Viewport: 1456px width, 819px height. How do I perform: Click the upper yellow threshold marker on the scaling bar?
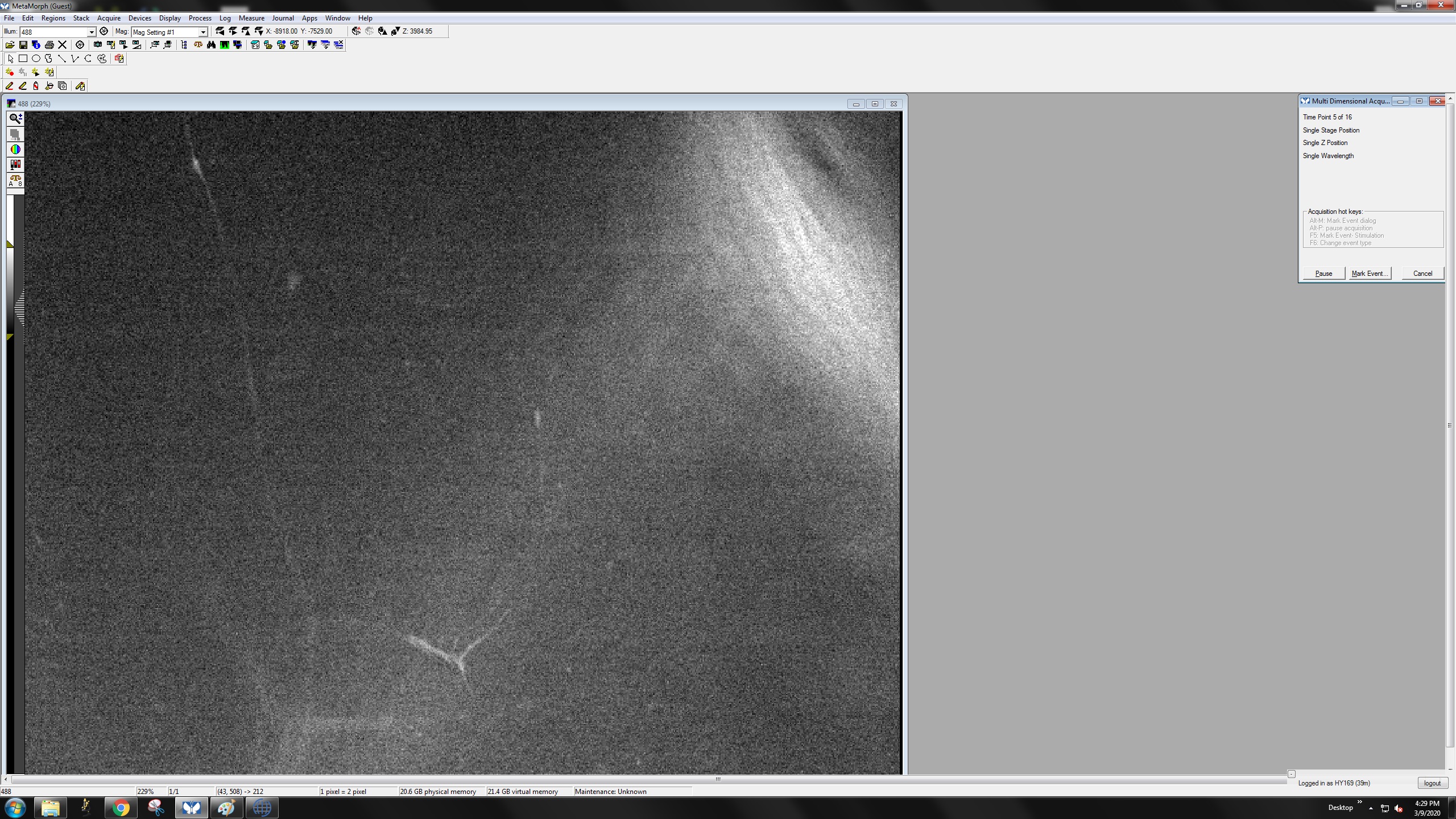(x=10, y=244)
